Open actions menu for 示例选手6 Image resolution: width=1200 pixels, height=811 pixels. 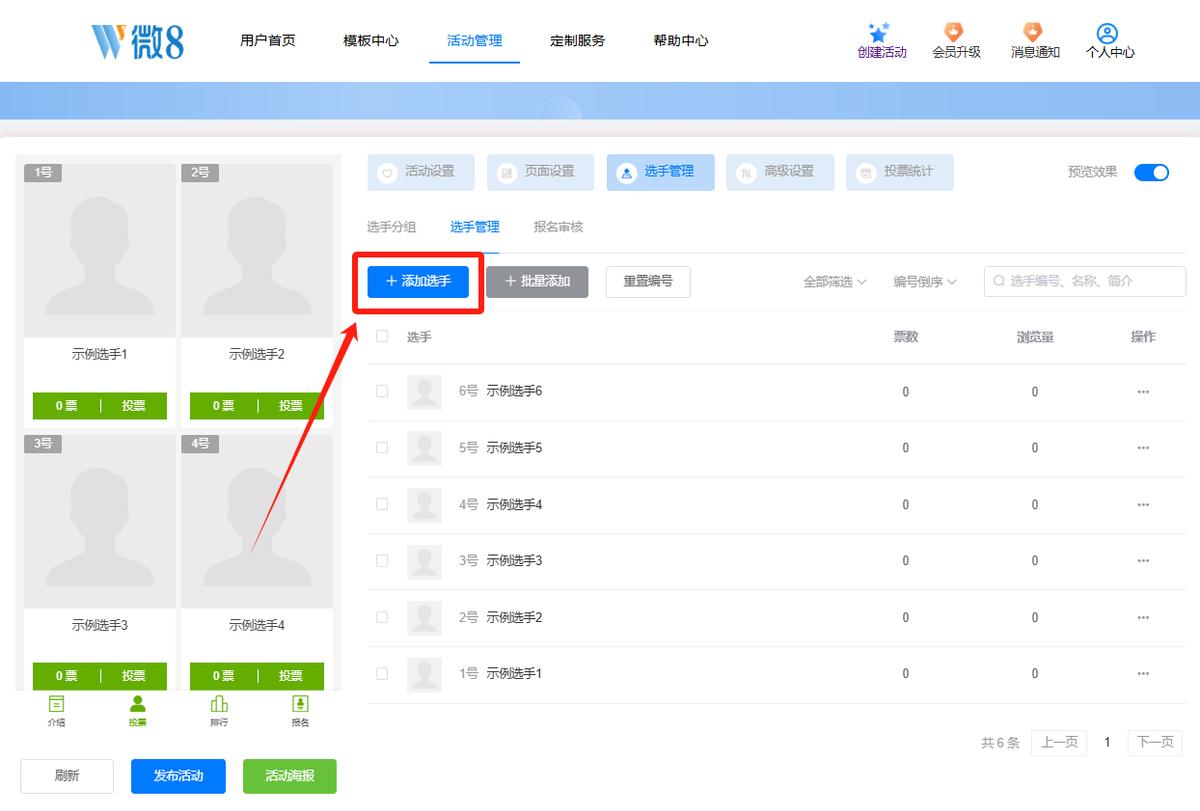[1143, 392]
